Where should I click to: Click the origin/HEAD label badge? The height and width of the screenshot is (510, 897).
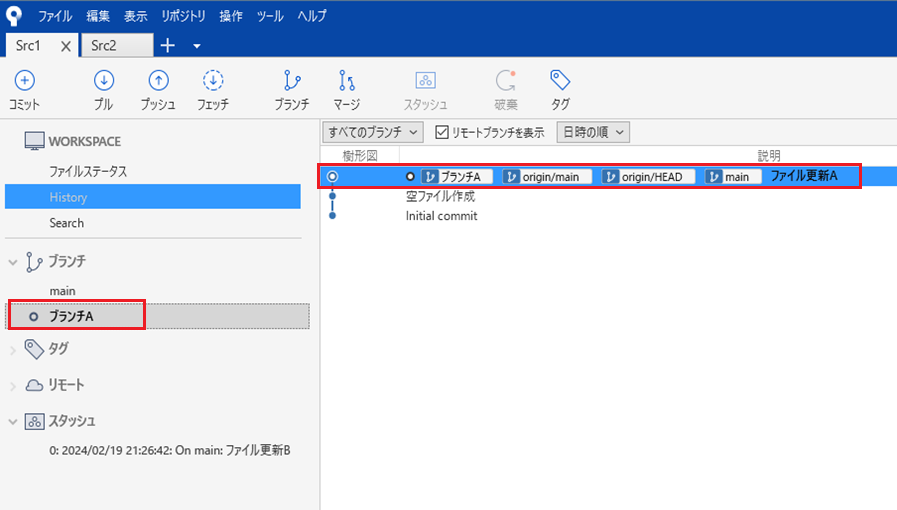[x=648, y=177]
